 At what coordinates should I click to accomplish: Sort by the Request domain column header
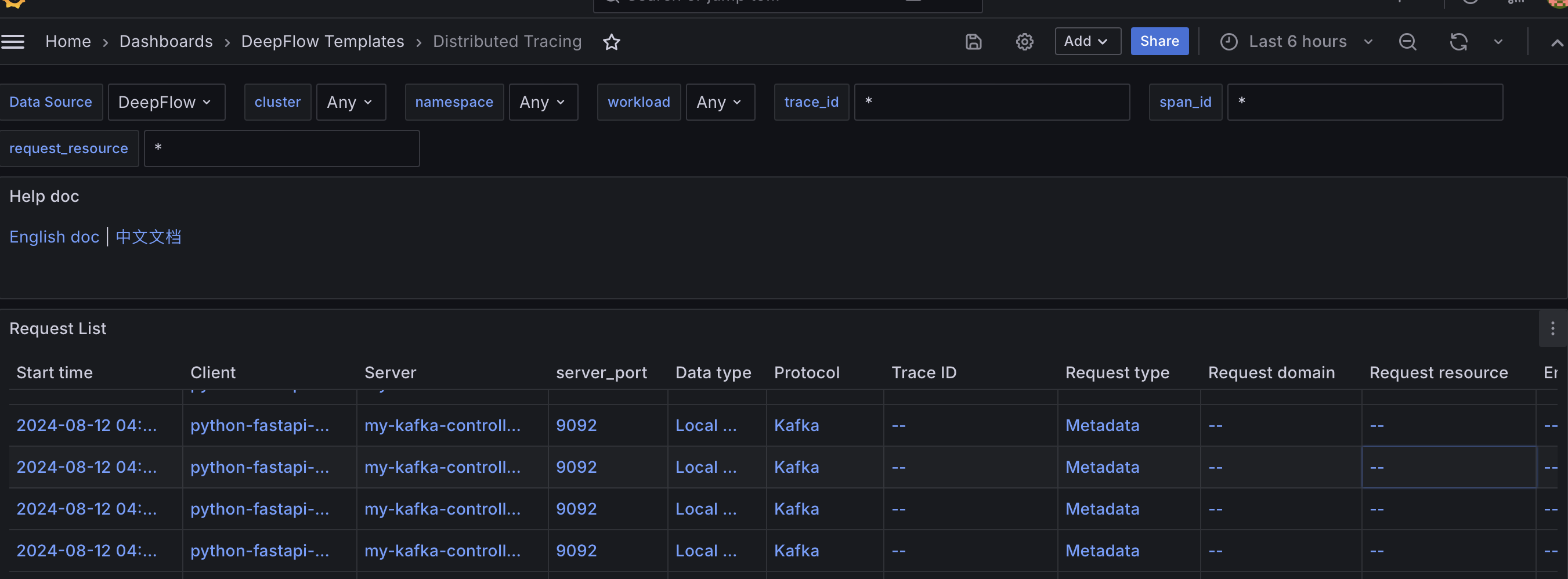(1271, 372)
